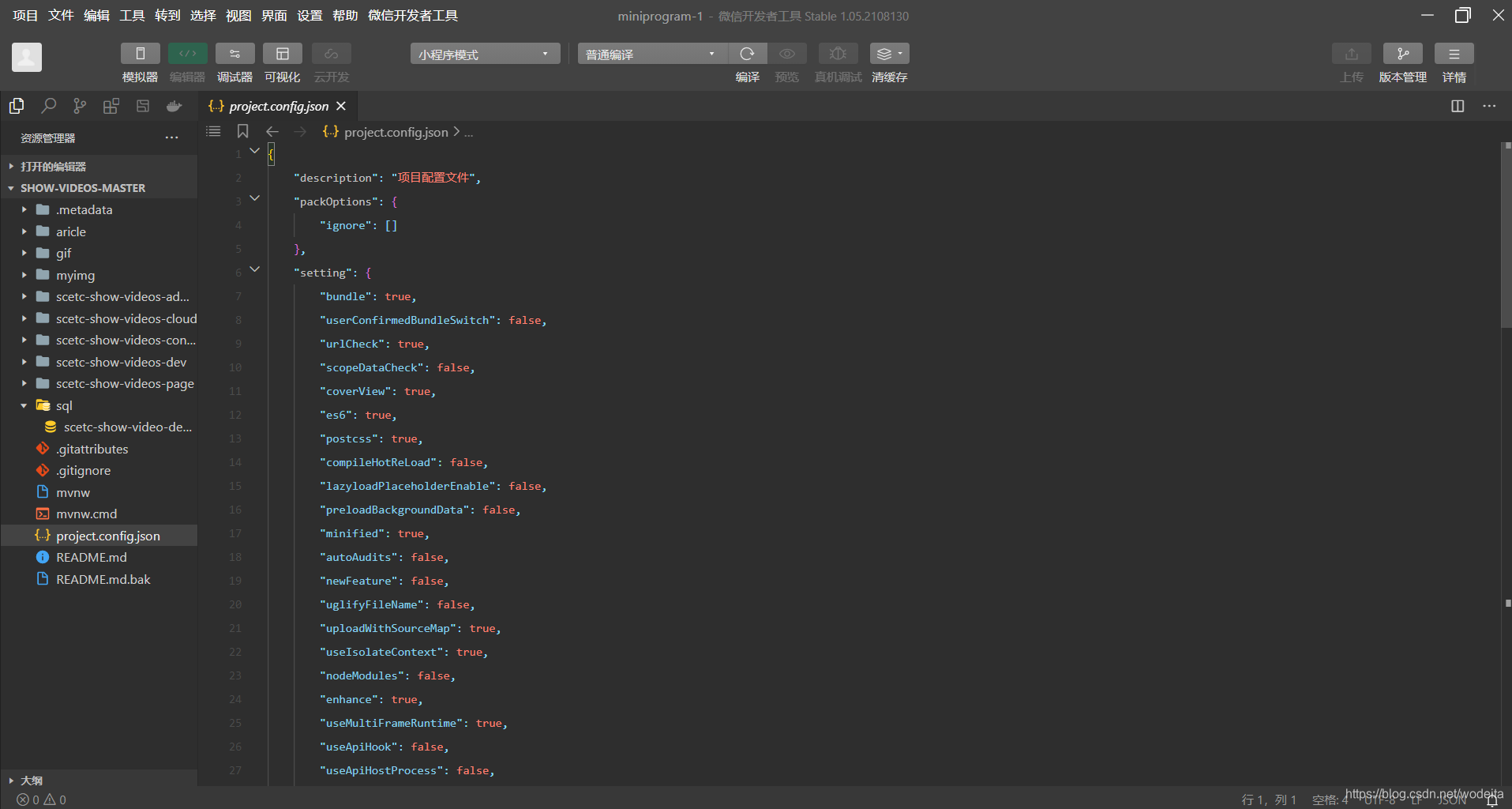Open the 视图 menu
The height and width of the screenshot is (809, 1512).
click(238, 16)
